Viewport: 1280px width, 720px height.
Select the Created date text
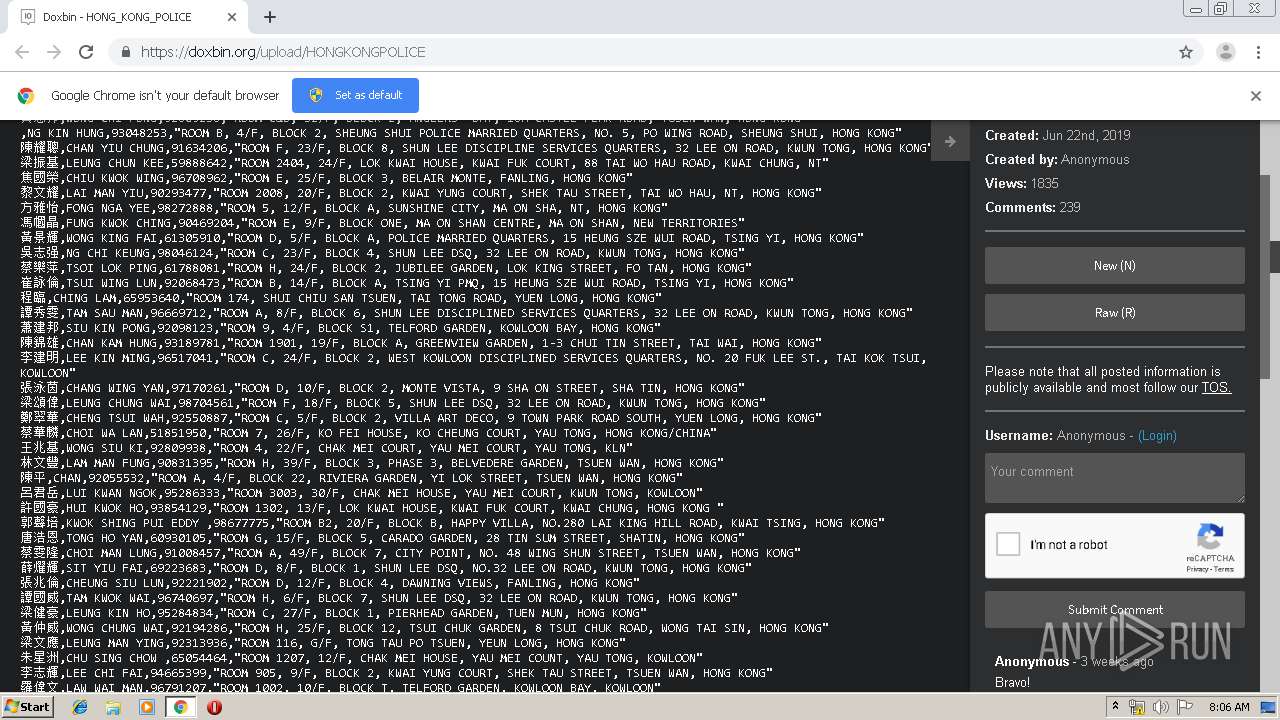tap(1057, 136)
